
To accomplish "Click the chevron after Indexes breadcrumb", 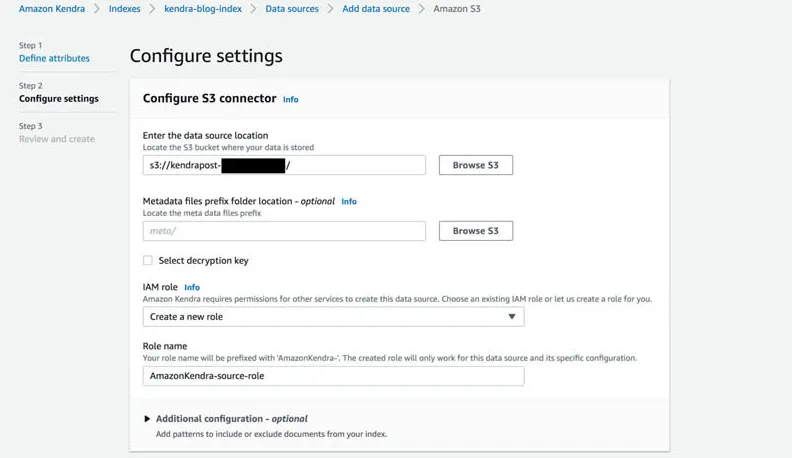I will click(152, 9).
